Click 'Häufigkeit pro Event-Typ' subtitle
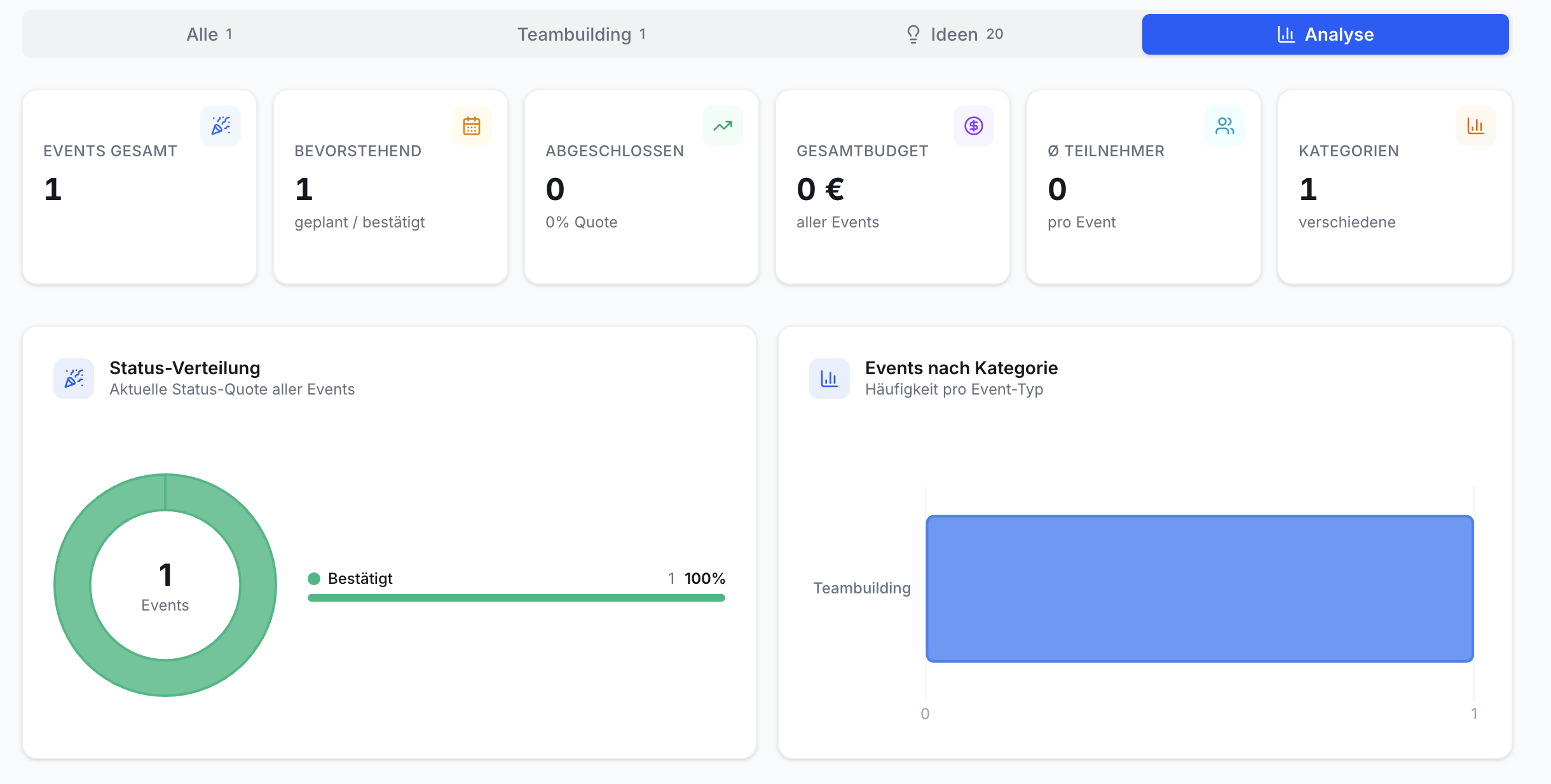This screenshot has height=784, width=1551. [954, 389]
